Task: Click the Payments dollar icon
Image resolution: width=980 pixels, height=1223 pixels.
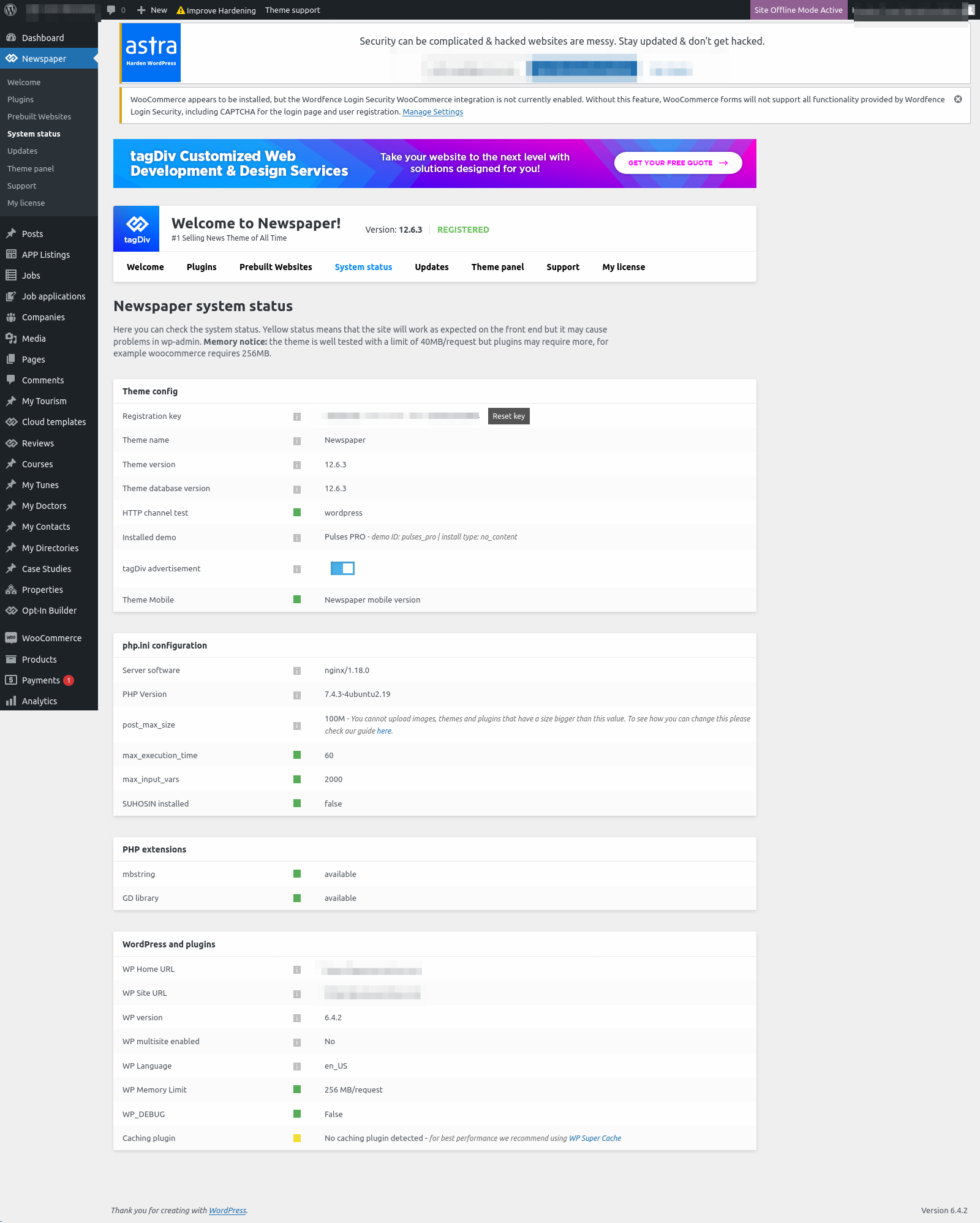Action: point(11,680)
